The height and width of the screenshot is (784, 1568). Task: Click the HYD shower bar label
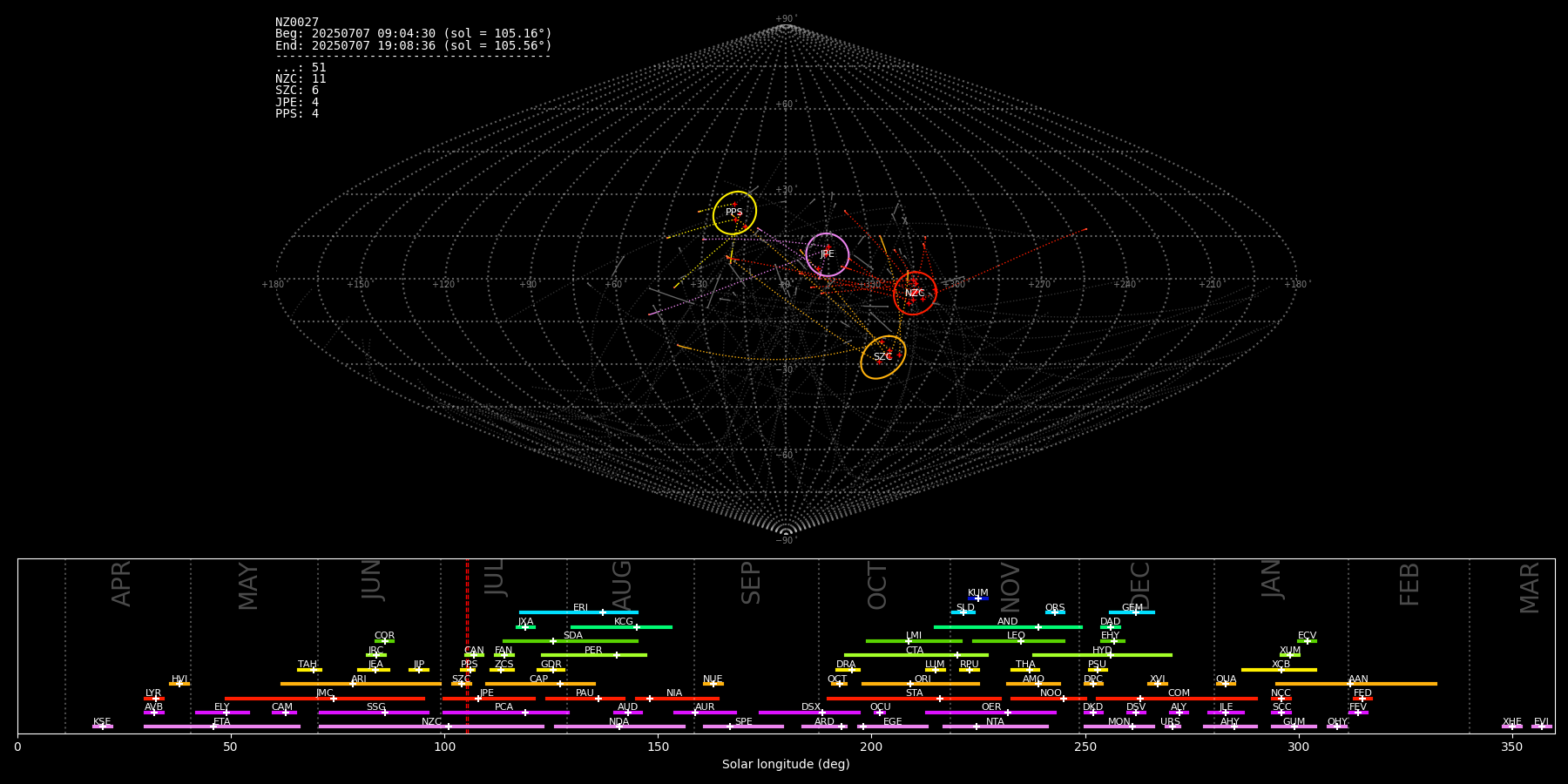pos(1102,650)
